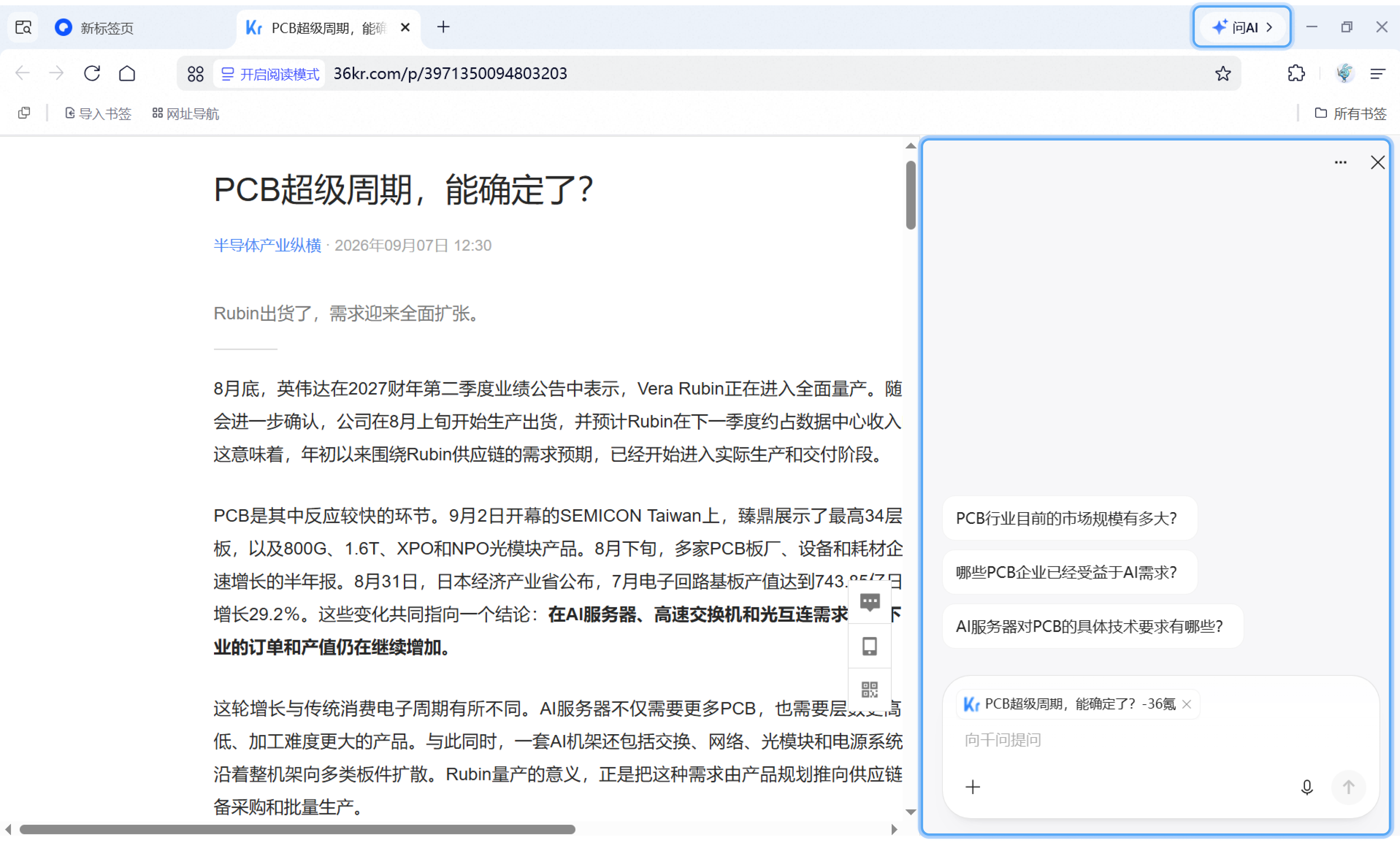Enable 开启阅读模式 reading mode

[x=270, y=73]
